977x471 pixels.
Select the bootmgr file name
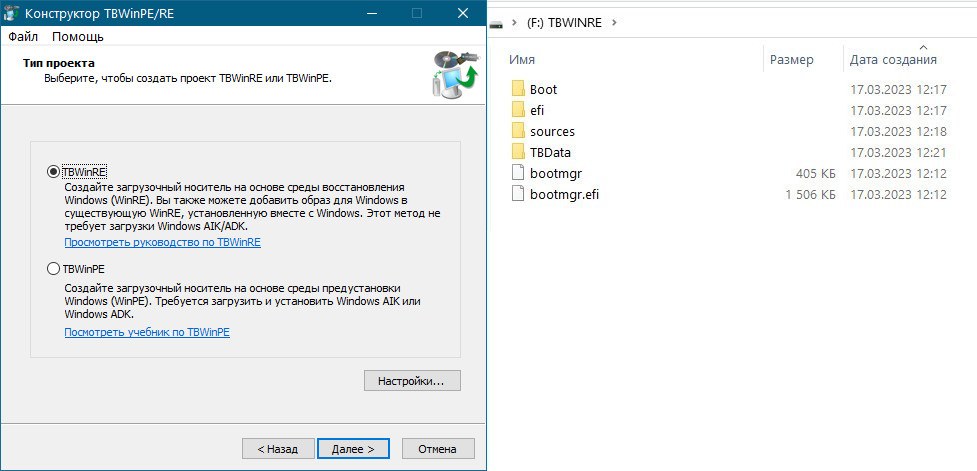(x=556, y=174)
